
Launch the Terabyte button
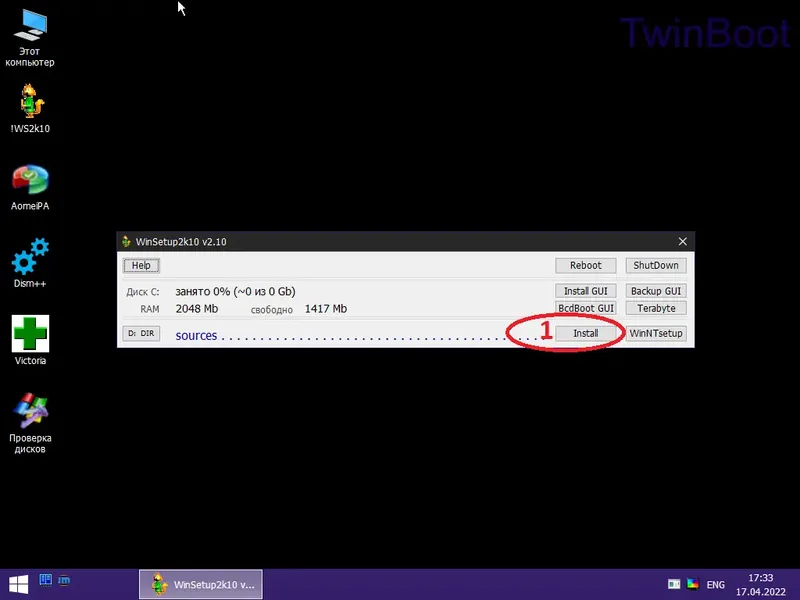click(656, 308)
